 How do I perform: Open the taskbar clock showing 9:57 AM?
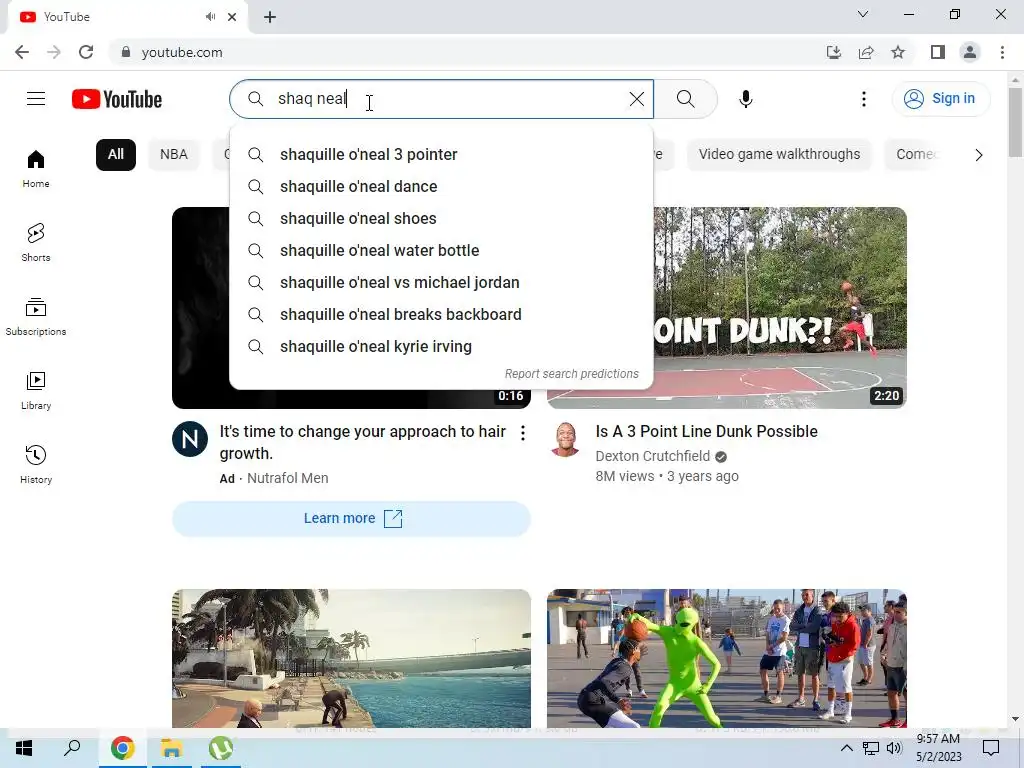(x=938, y=748)
